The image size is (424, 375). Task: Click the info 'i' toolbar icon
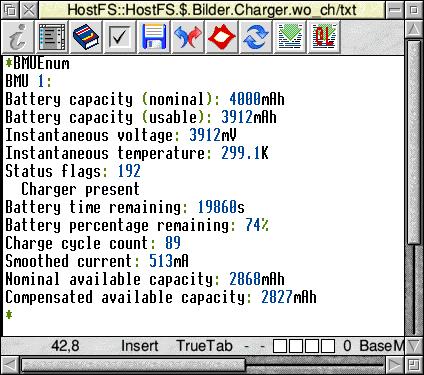(18, 37)
